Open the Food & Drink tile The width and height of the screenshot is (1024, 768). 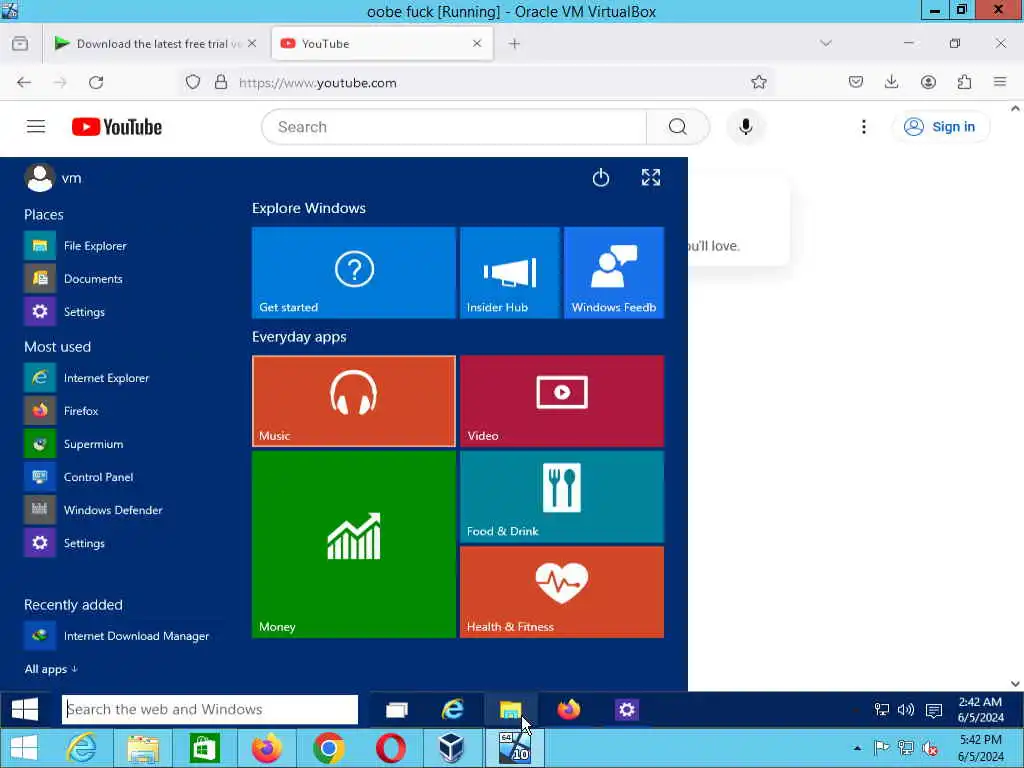(562, 496)
